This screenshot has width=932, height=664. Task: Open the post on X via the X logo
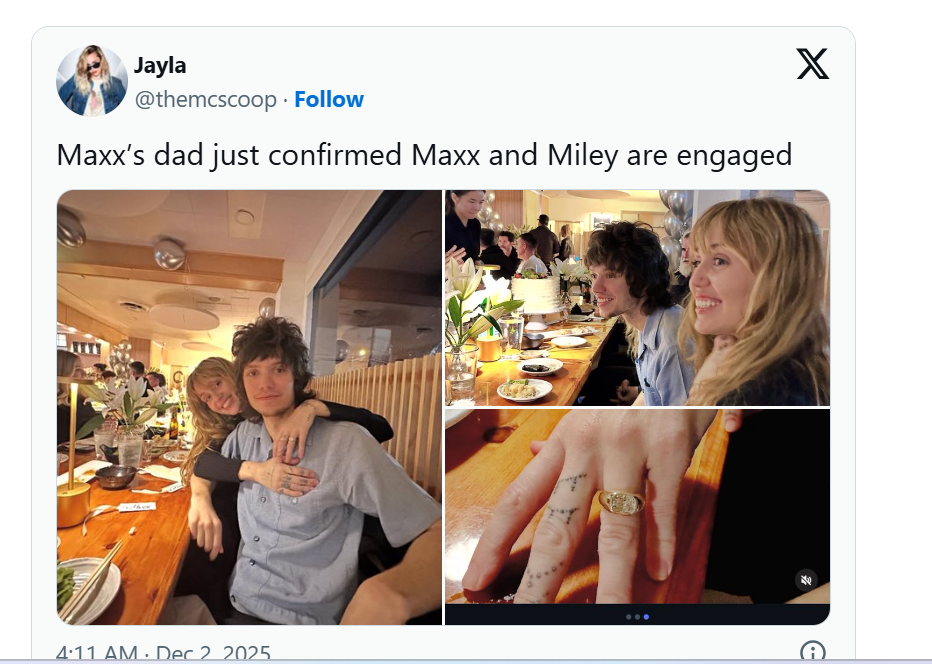click(811, 64)
